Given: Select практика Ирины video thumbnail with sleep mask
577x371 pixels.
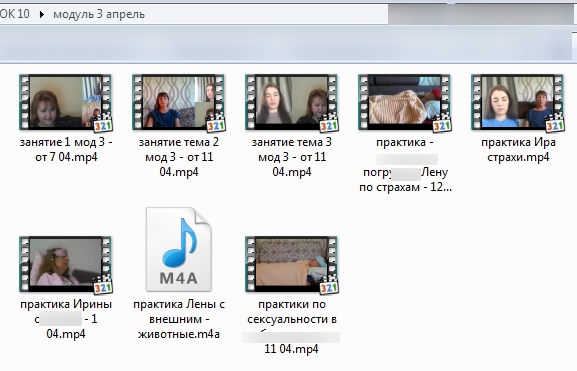Looking at the screenshot, I should [66, 265].
